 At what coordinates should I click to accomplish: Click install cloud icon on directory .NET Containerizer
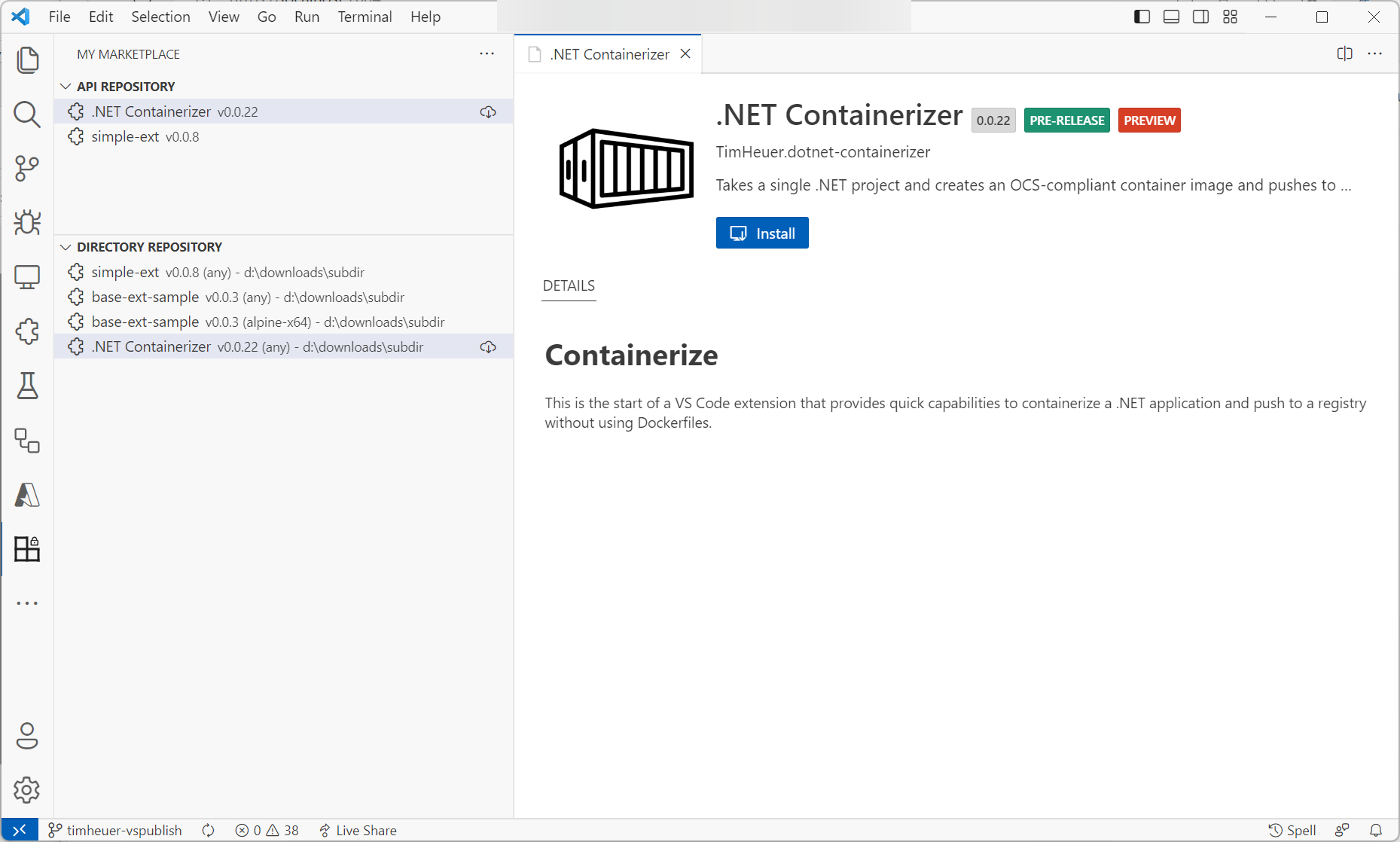[488, 346]
